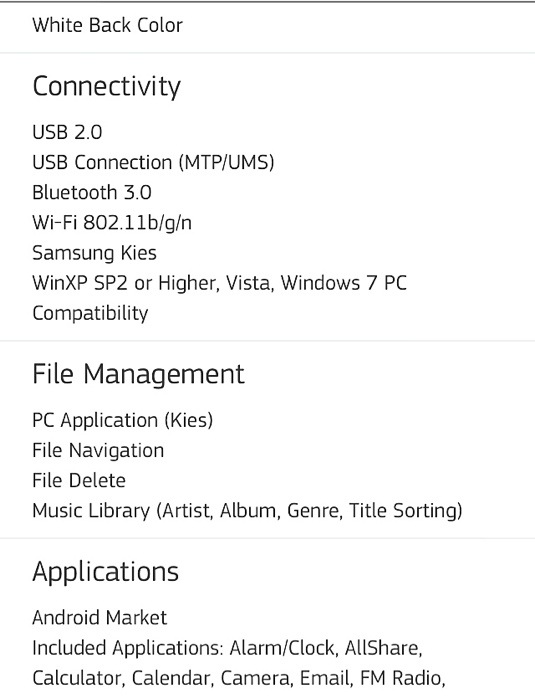Select the Applications section heading

click(106, 572)
